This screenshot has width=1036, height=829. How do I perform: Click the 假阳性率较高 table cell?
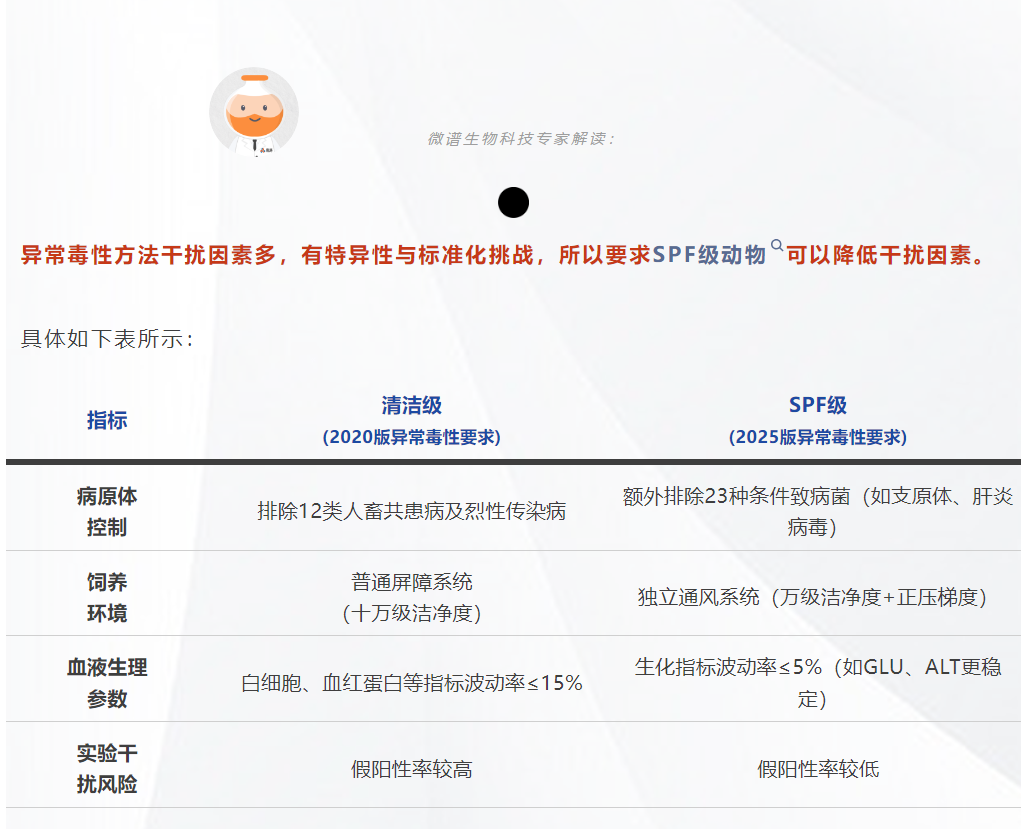(x=411, y=769)
